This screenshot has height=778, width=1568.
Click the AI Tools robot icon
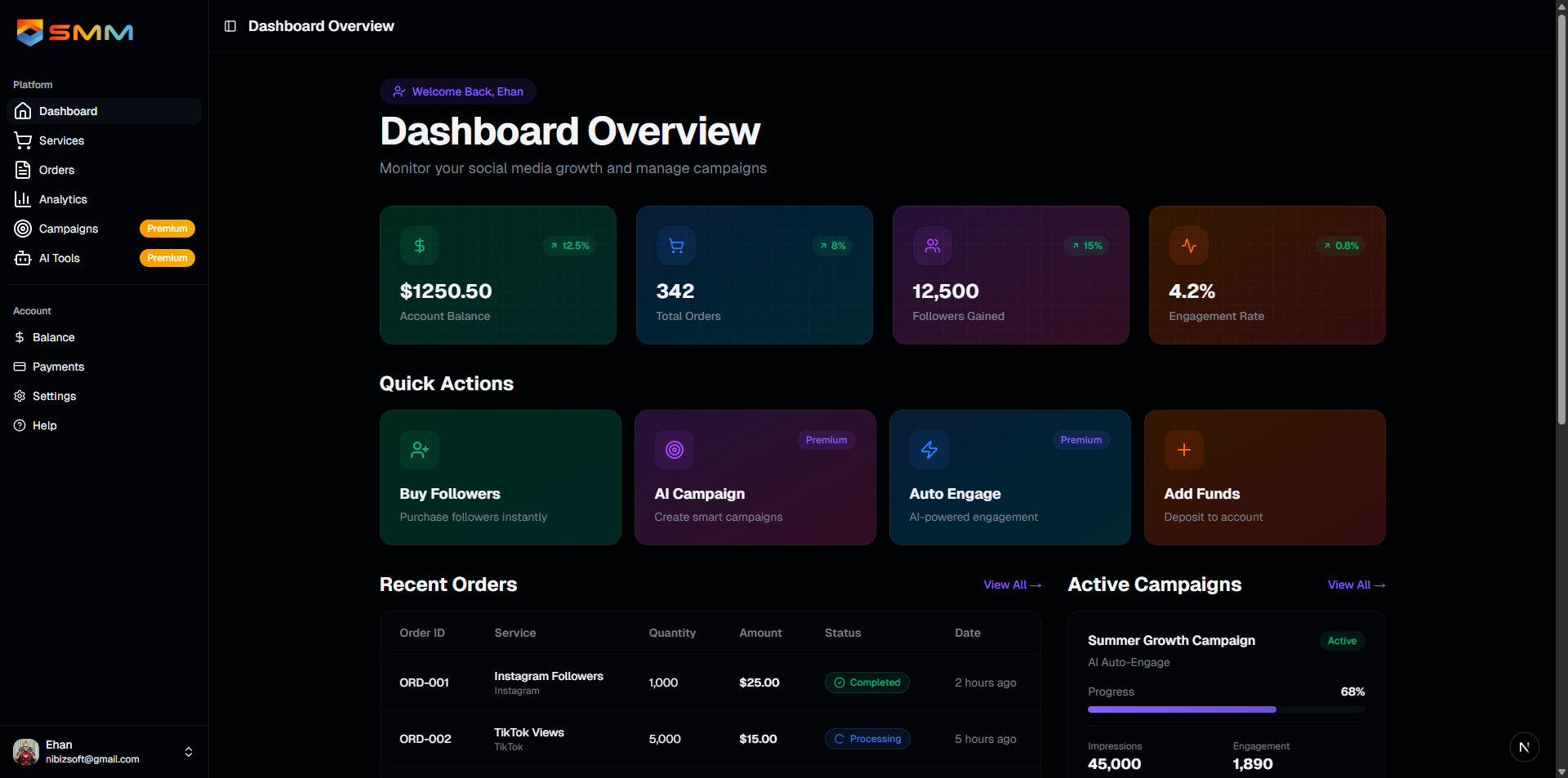coord(23,258)
